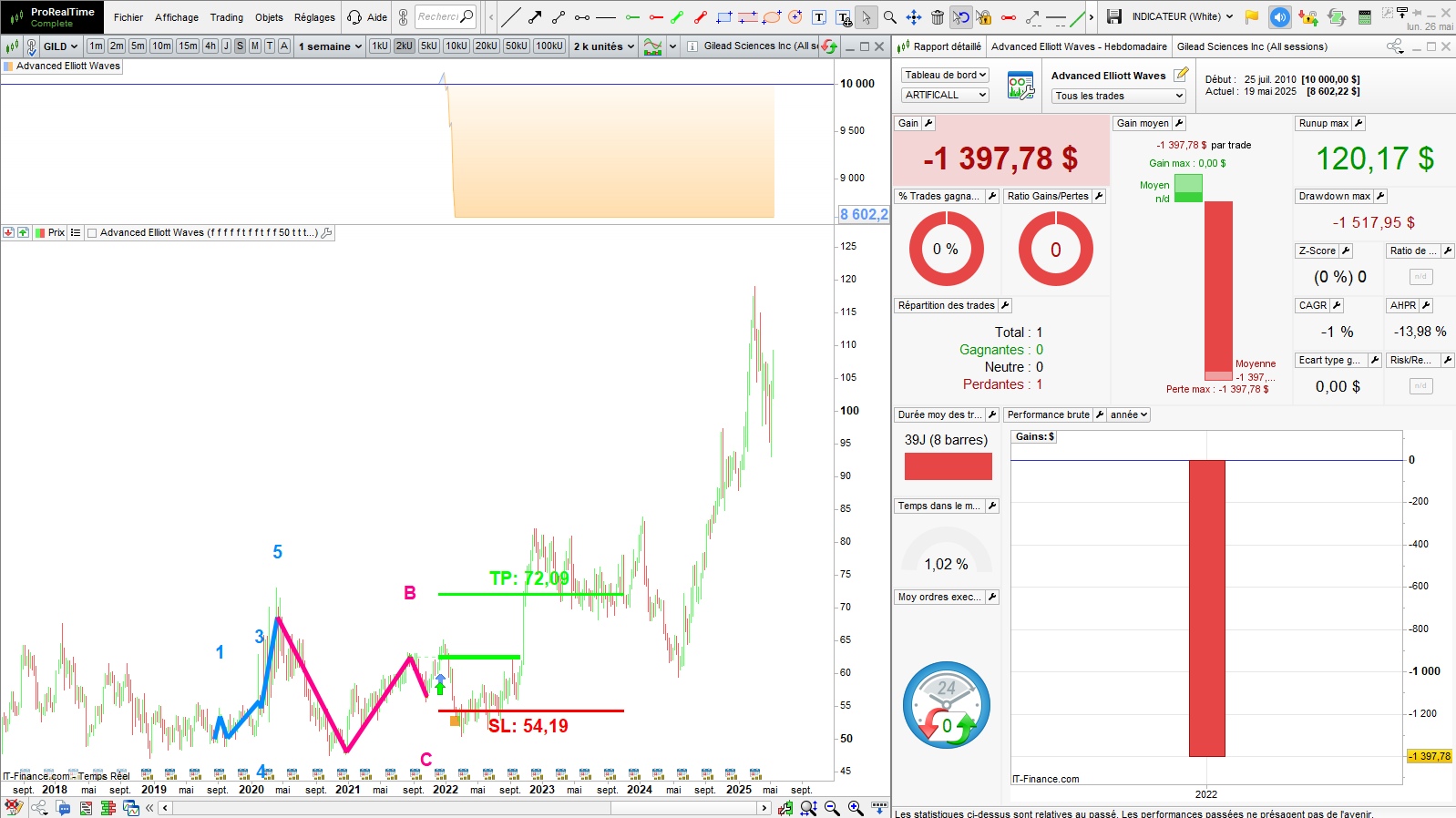This screenshot has height=818, width=1456.
Task: Click the zoom out magnifier below chart
Action: click(x=832, y=808)
